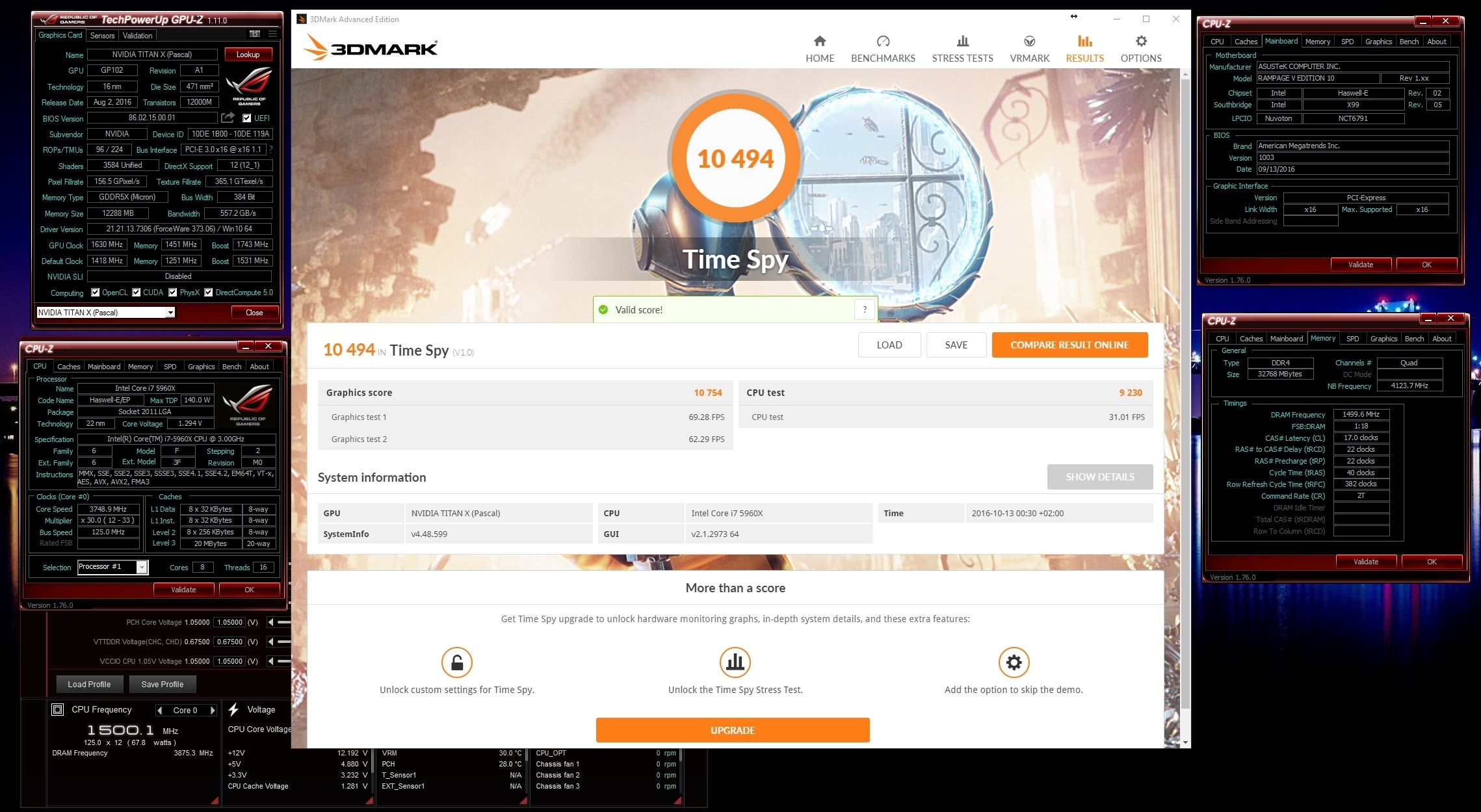Screen dimensions: 1481x812
Task: Switch to GPU-Z Sensors tab
Action: pyautogui.click(x=102, y=36)
